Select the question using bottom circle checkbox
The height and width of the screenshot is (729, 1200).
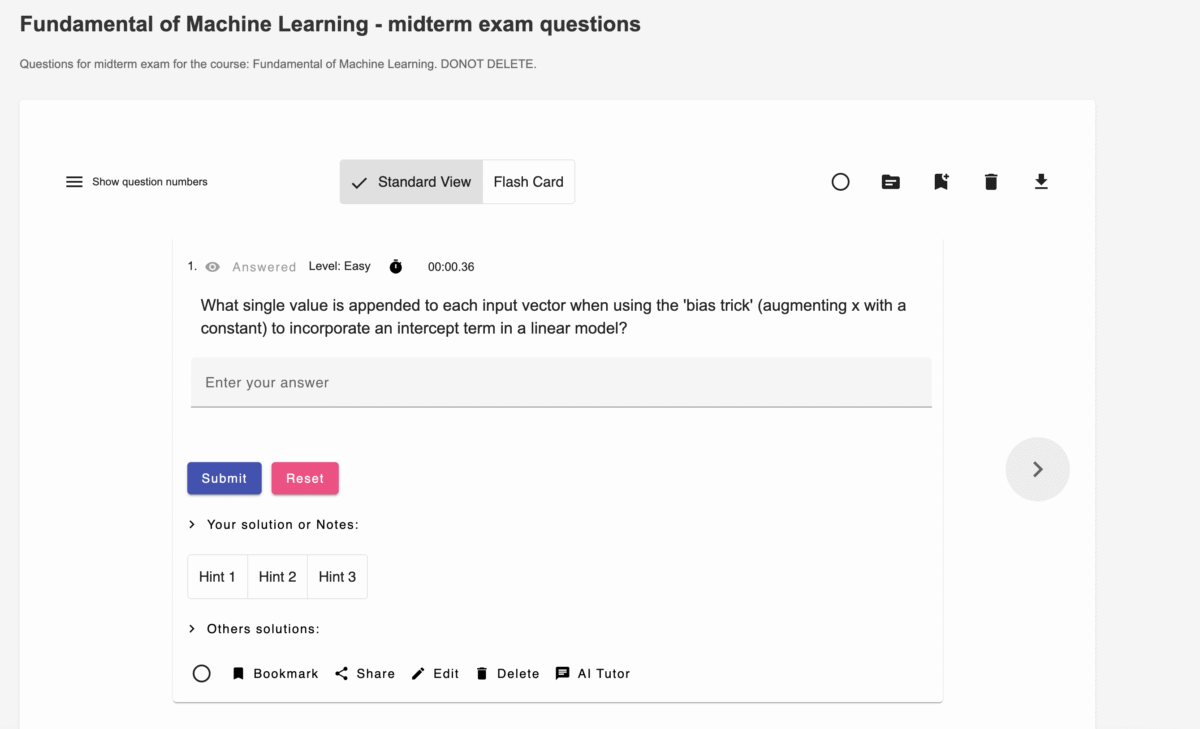[202, 674]
